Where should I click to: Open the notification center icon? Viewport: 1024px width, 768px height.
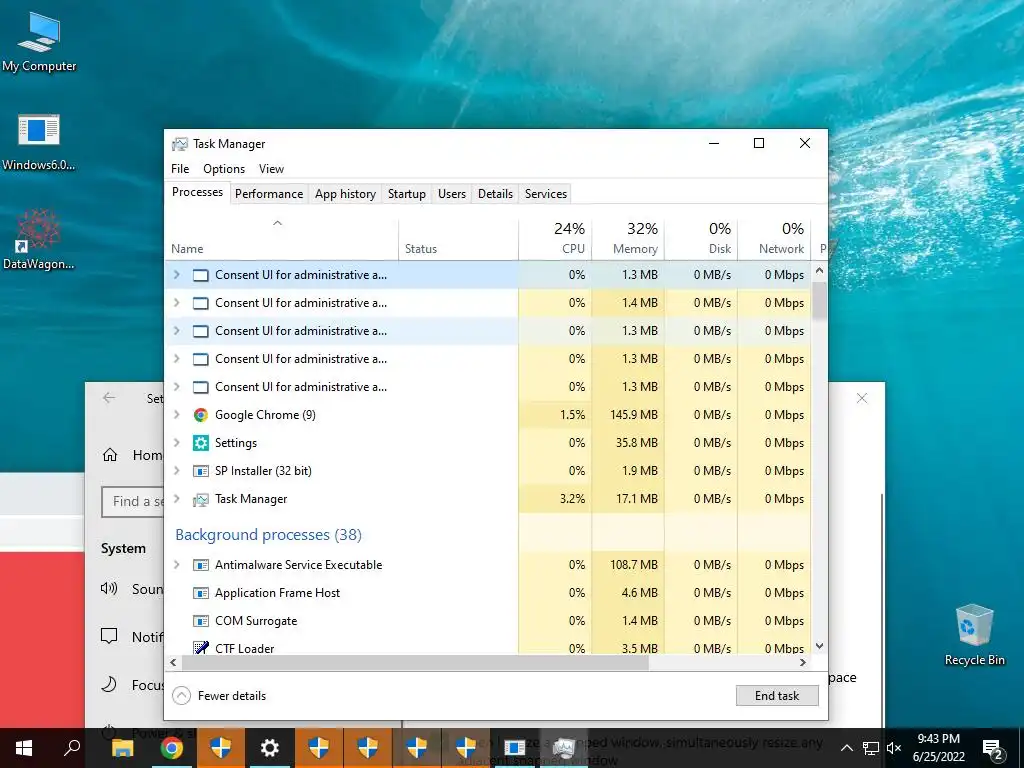point(993,748)
